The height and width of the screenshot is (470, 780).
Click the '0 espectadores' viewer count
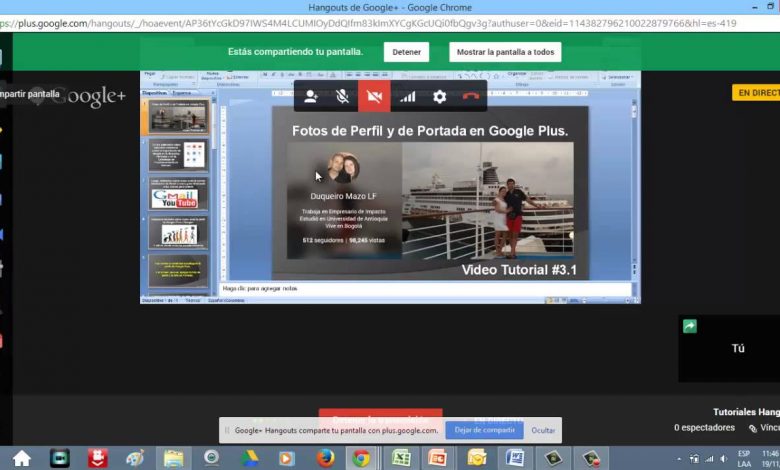pos(704,428)
